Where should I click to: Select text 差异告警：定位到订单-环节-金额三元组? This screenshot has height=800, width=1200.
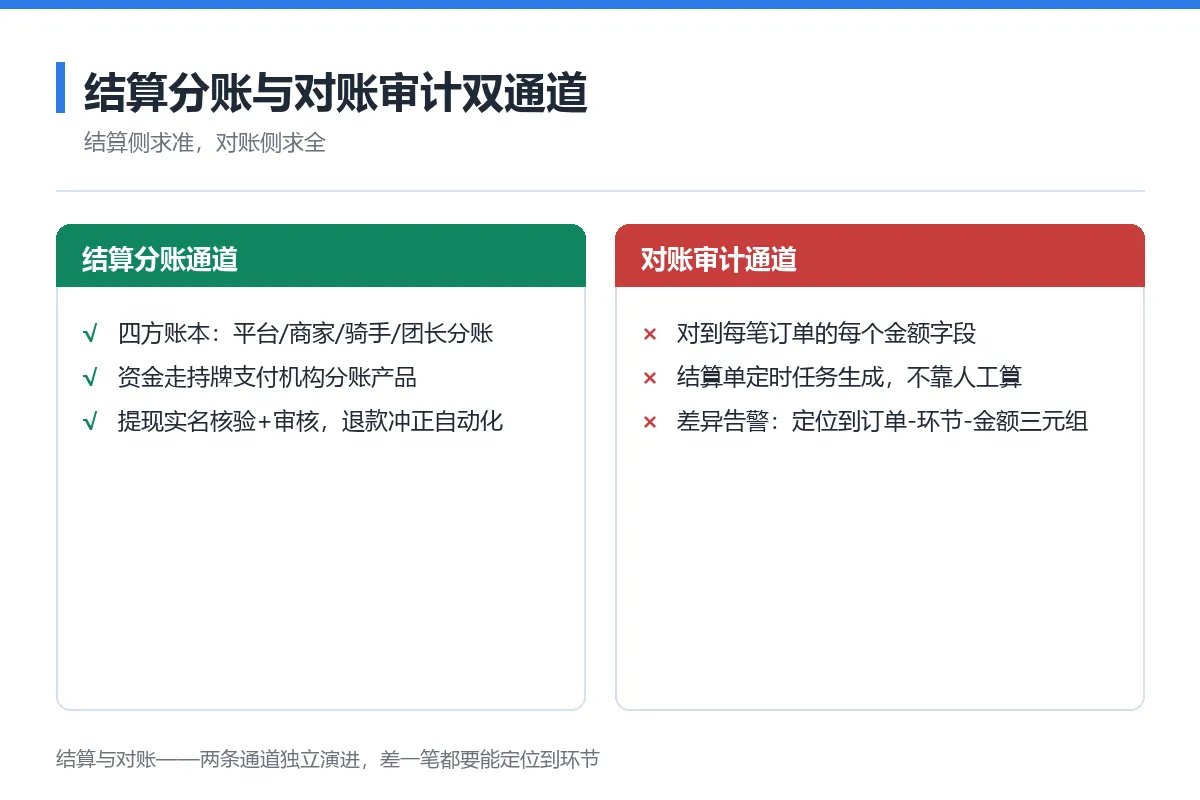click(x=882, y=422)
